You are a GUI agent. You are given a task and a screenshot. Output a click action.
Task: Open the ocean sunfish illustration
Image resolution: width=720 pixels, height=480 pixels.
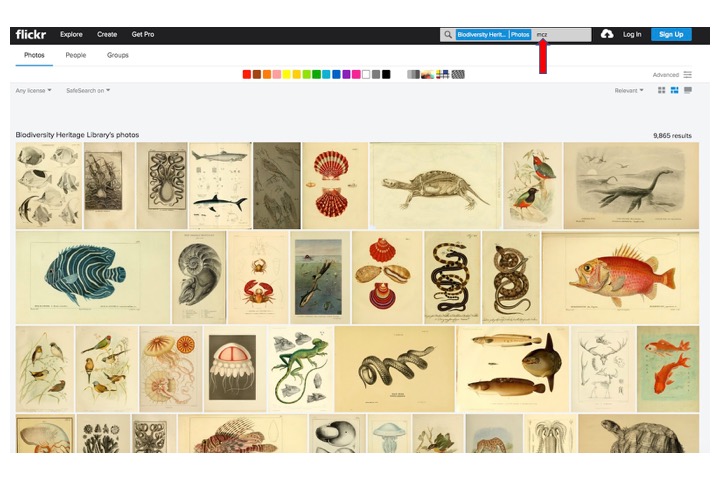(x=512, y=369)
